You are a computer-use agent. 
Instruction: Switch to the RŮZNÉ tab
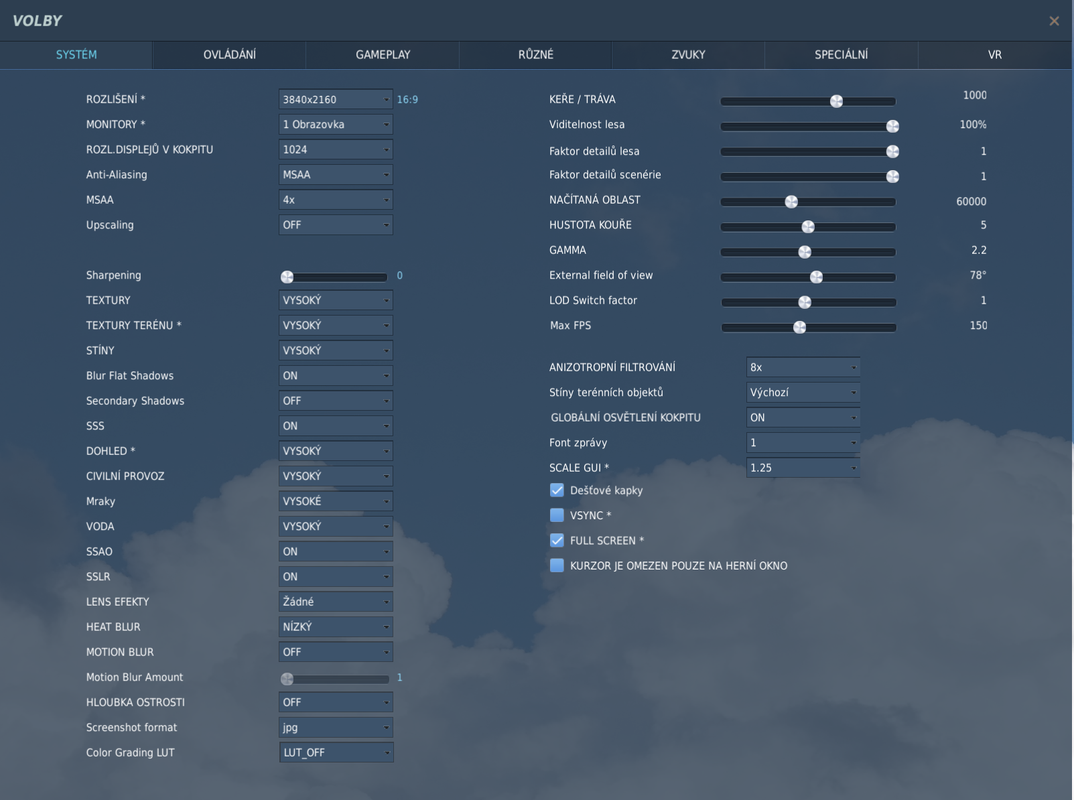click(x=536, y=55)
